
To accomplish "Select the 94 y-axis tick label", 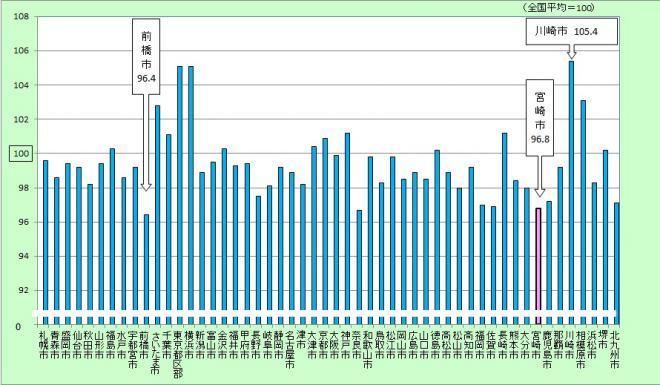I will pos(23,256).
